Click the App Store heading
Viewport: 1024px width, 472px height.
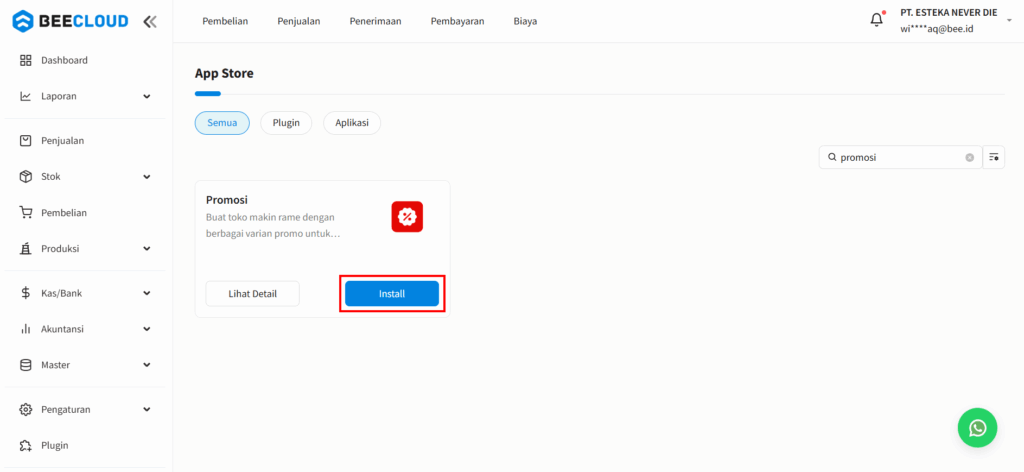click(224, 73)
